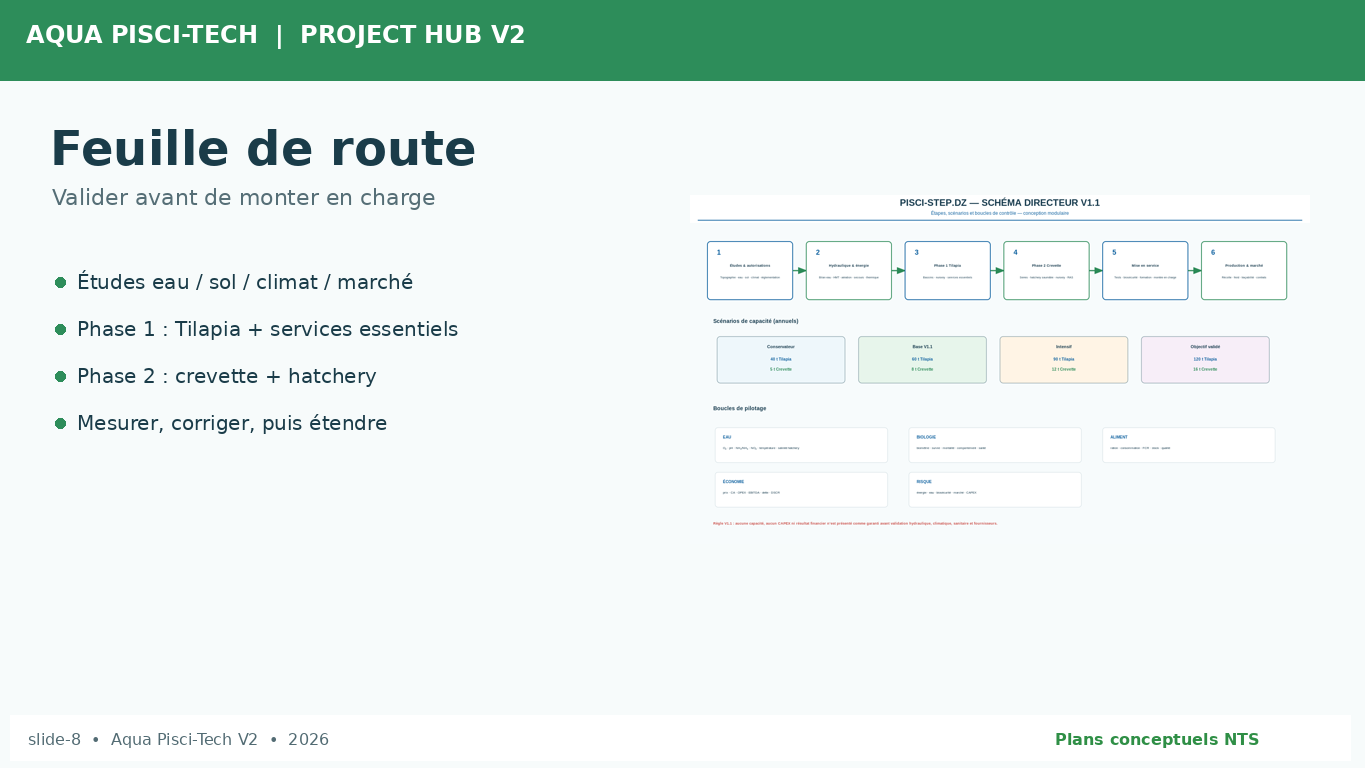Select the subtitle 'Valider avant de monter en charge'

[x=244, y=198]
